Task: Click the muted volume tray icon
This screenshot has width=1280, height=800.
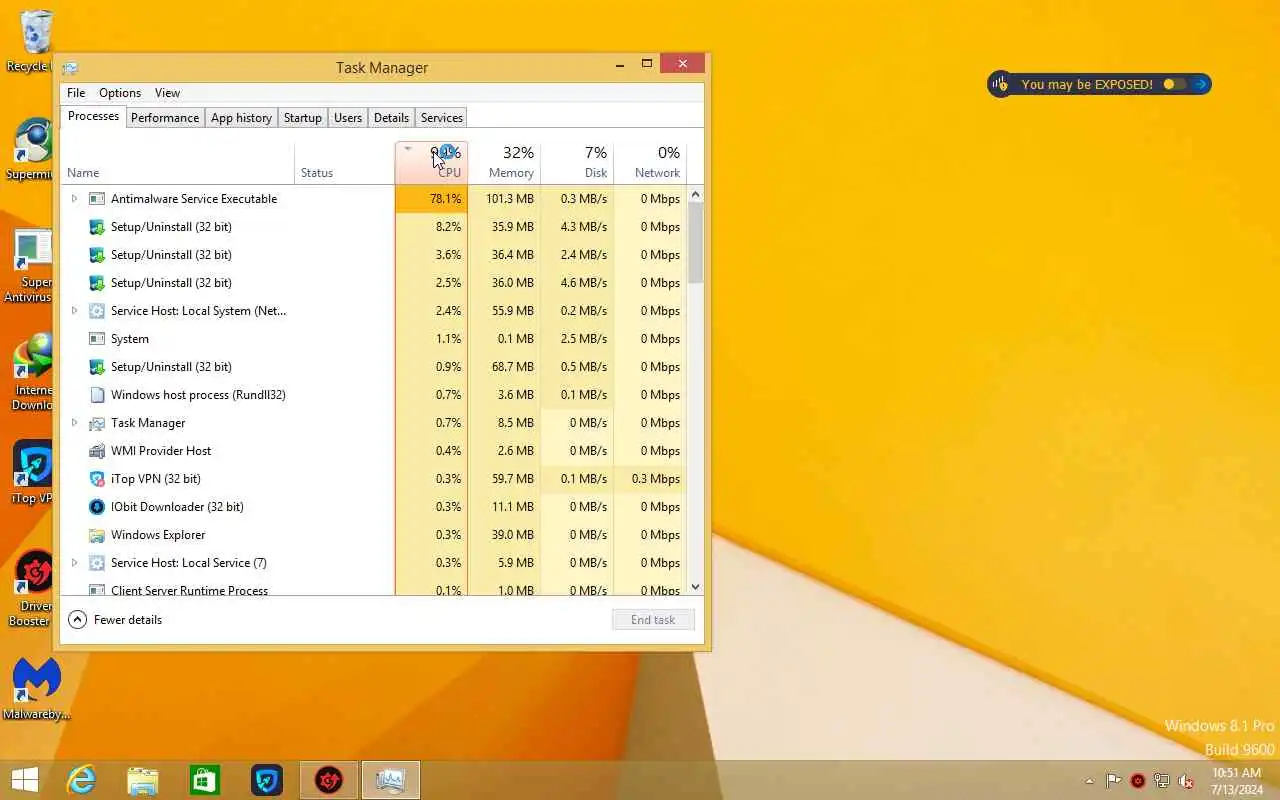Action: click(x=1186, y=781)
